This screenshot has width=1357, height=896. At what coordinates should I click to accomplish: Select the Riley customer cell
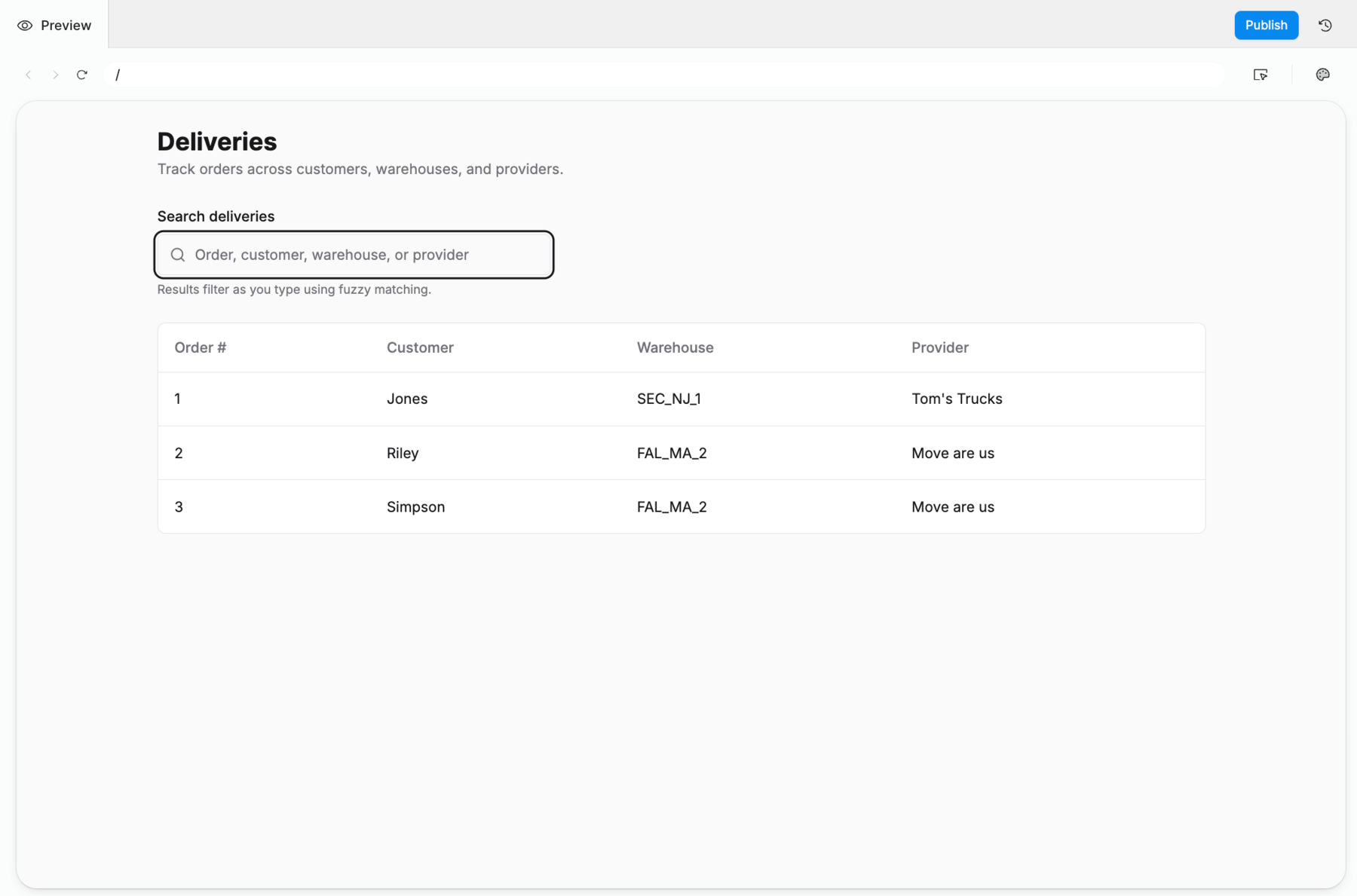tap(403, 453)
